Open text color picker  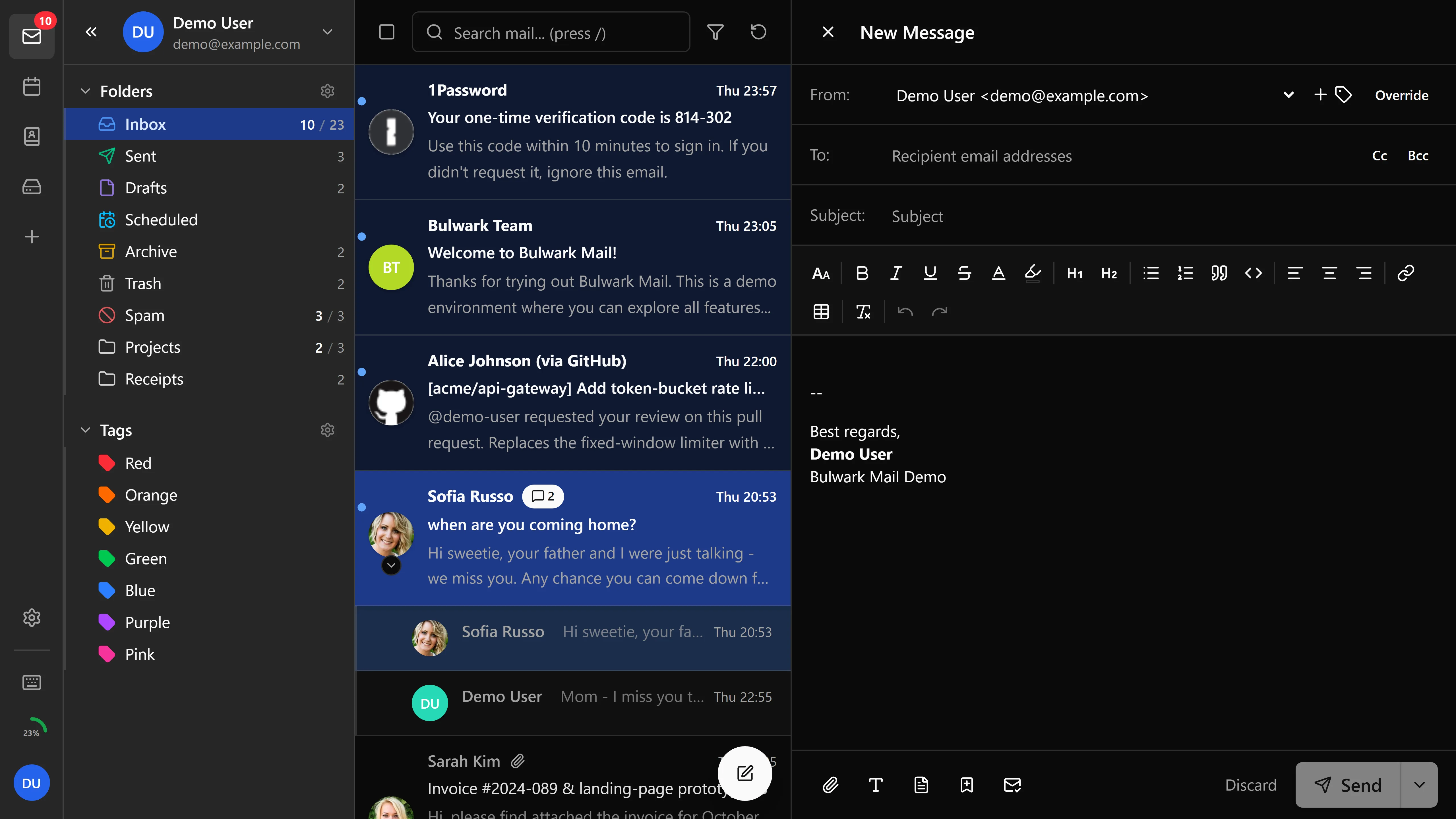click(x=998, y=274)
